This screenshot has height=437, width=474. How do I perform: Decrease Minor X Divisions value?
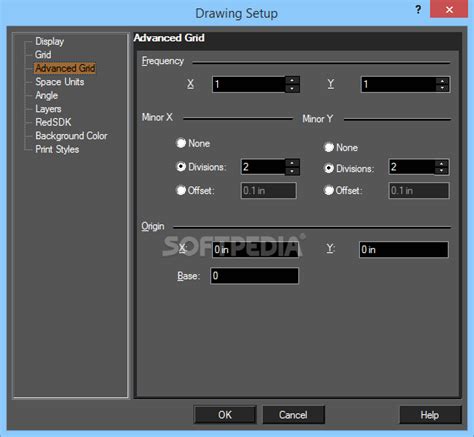click(x=292, y=171)
